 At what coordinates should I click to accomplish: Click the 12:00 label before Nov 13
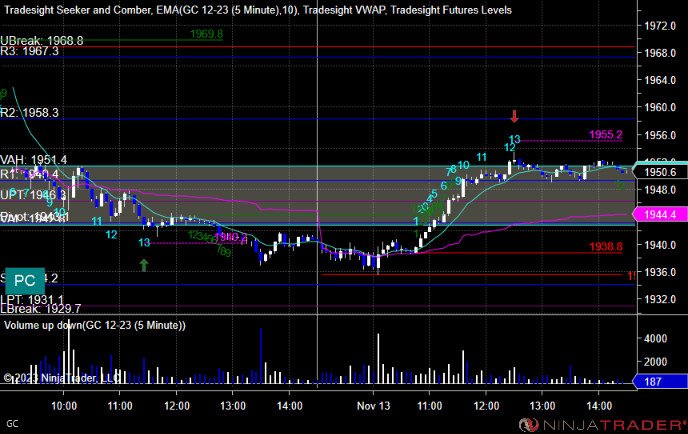177,405
